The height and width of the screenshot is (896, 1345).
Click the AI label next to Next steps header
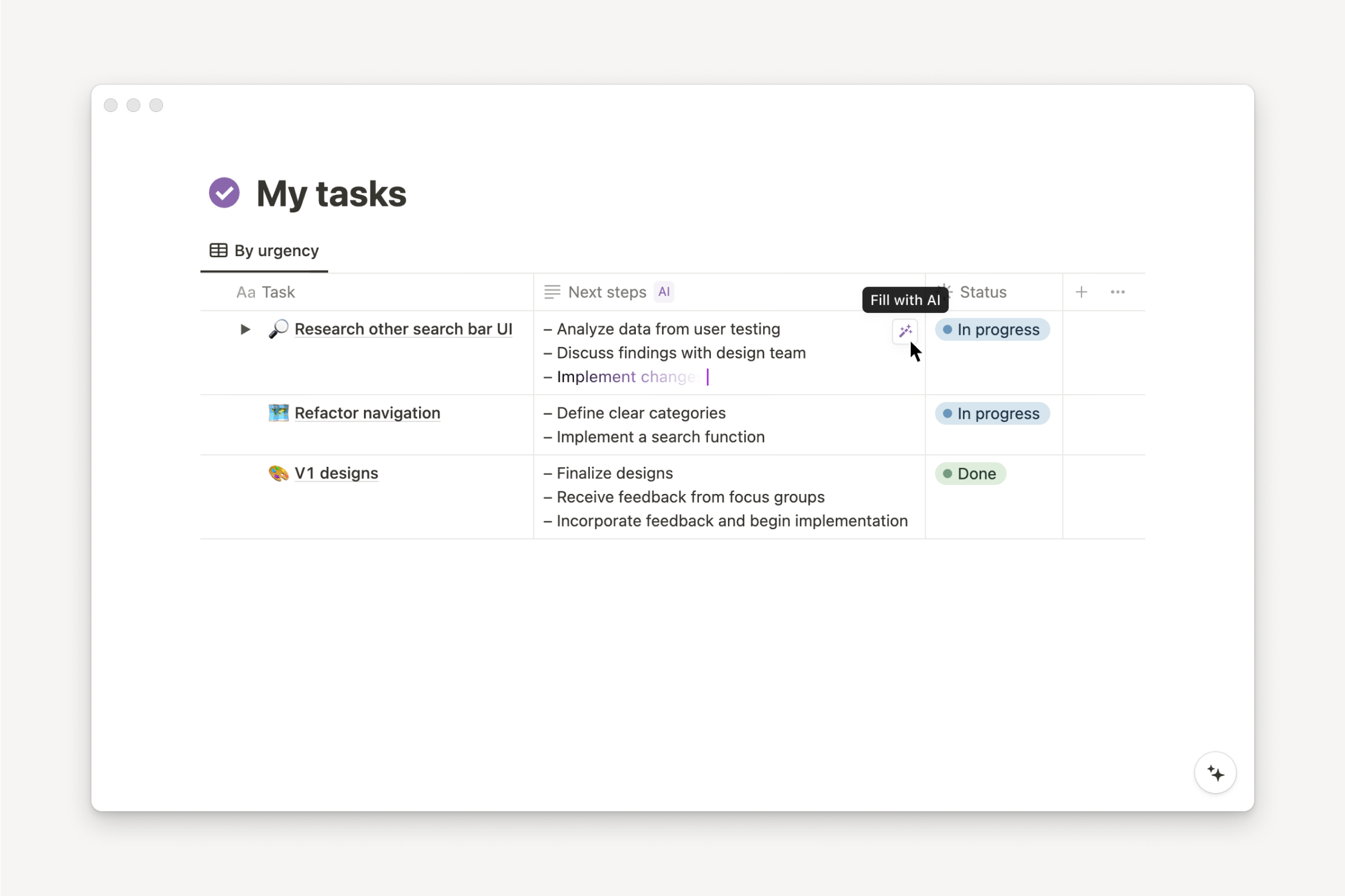coord(664,291)
